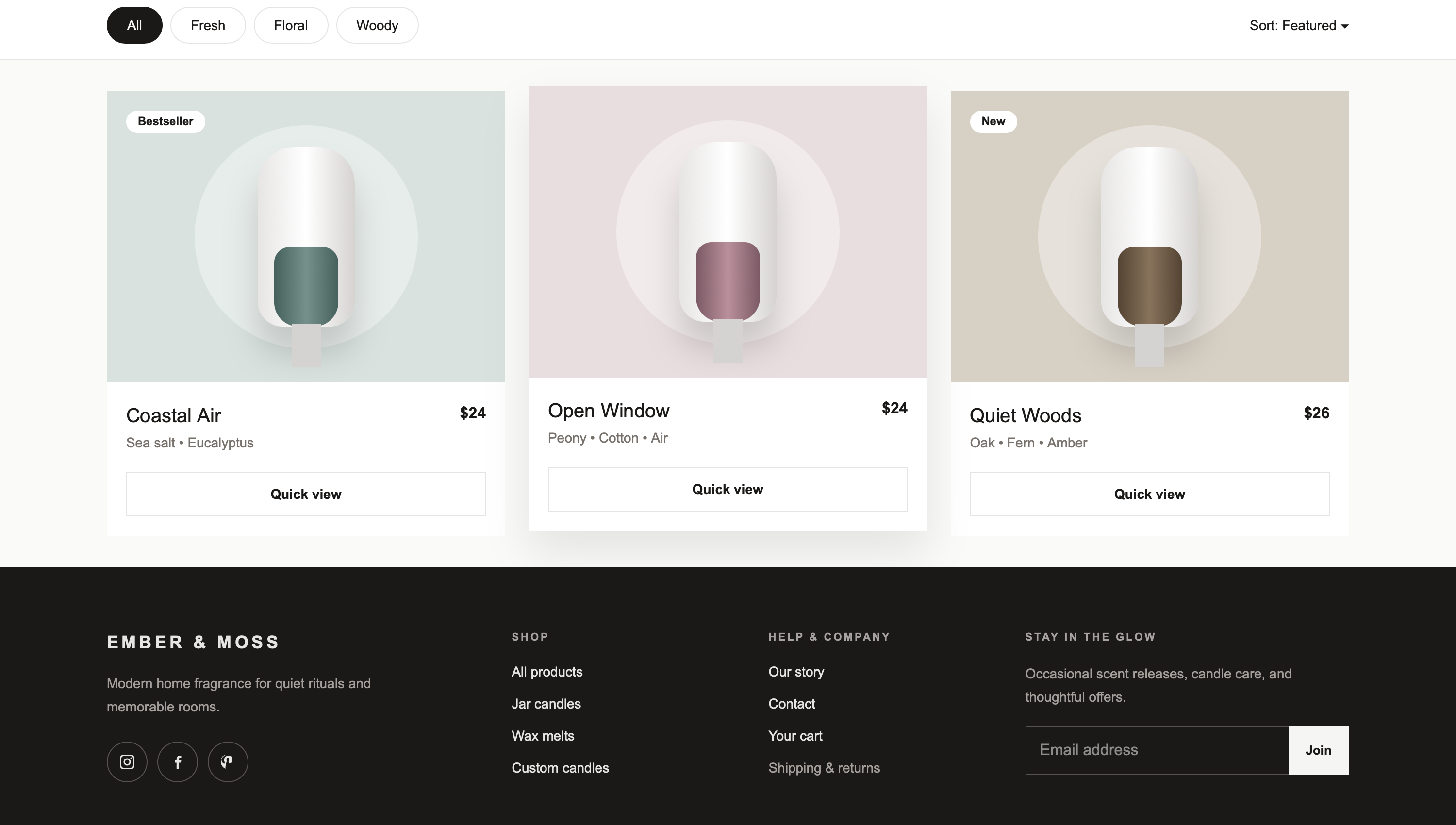Open the Instagram social icon

click(127, 761)
